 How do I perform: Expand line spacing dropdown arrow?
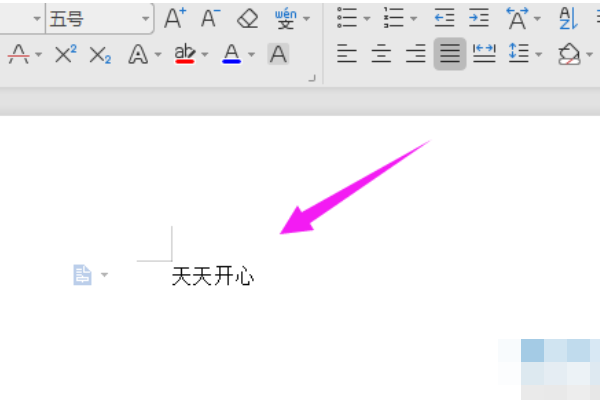tap(539, 54)
